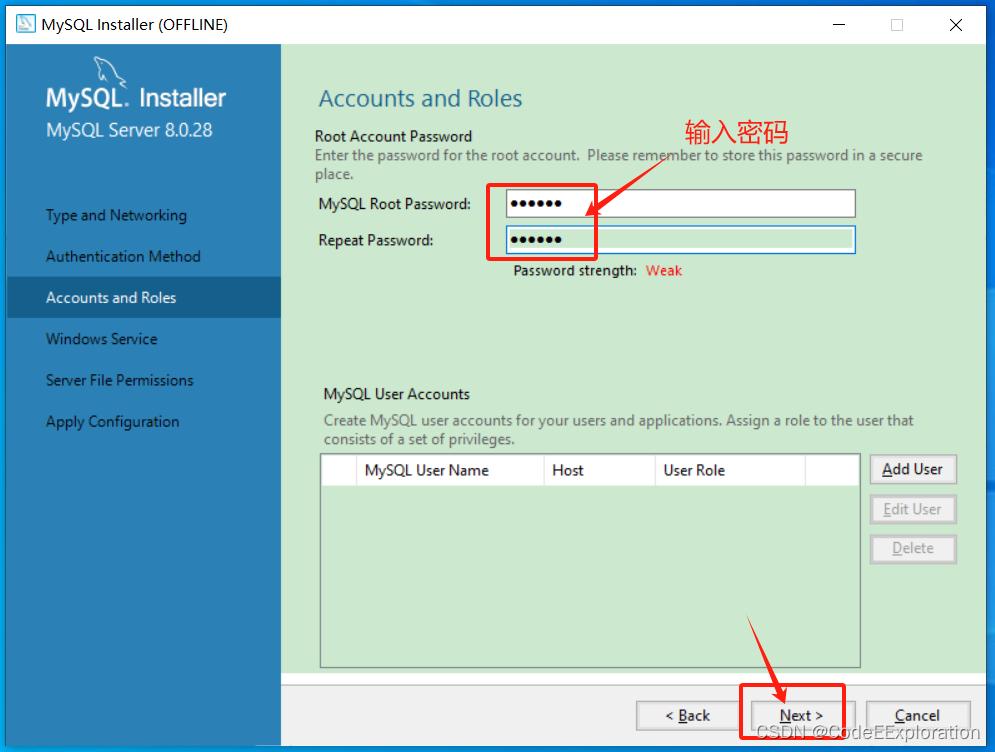
Task: Click the Add User button
Action: click(913, 470)
